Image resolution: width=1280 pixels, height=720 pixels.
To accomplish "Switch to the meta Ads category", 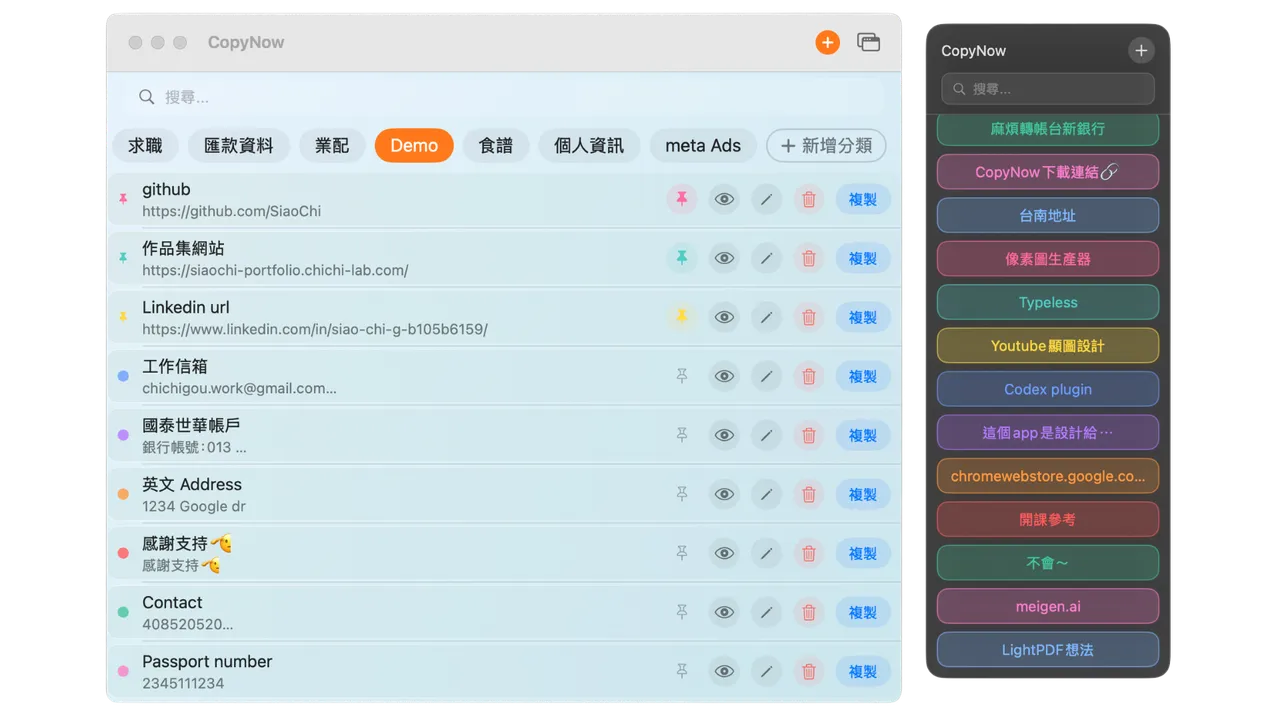I will click(703, 145).
